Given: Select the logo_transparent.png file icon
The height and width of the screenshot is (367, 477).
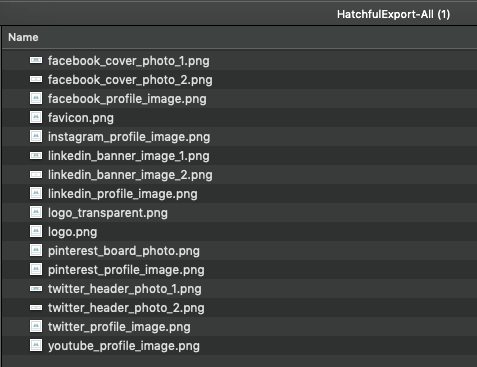Looking at the screenshot, I should 36,212.
